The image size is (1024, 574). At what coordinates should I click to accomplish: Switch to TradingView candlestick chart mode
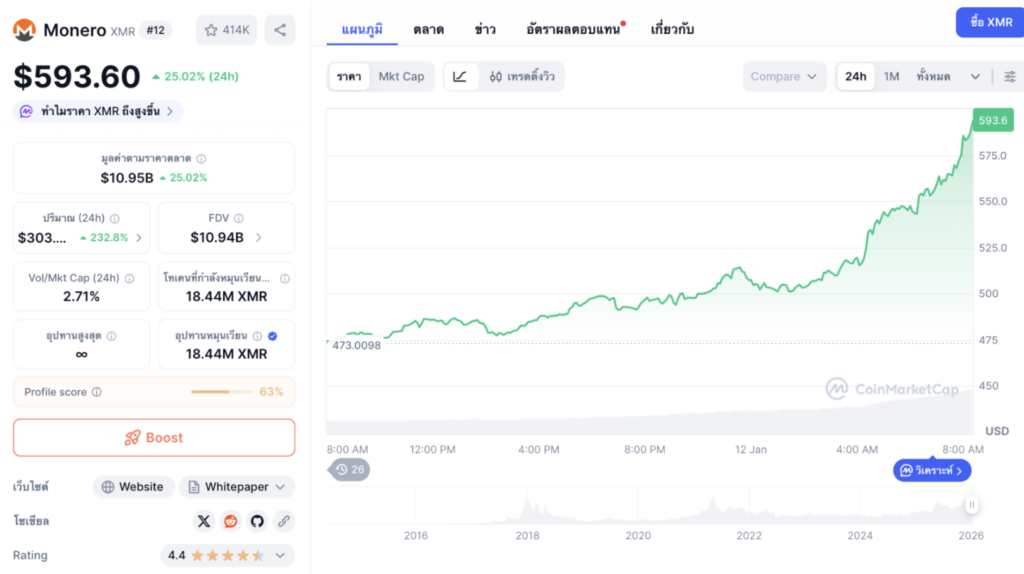tap(521, 77)
